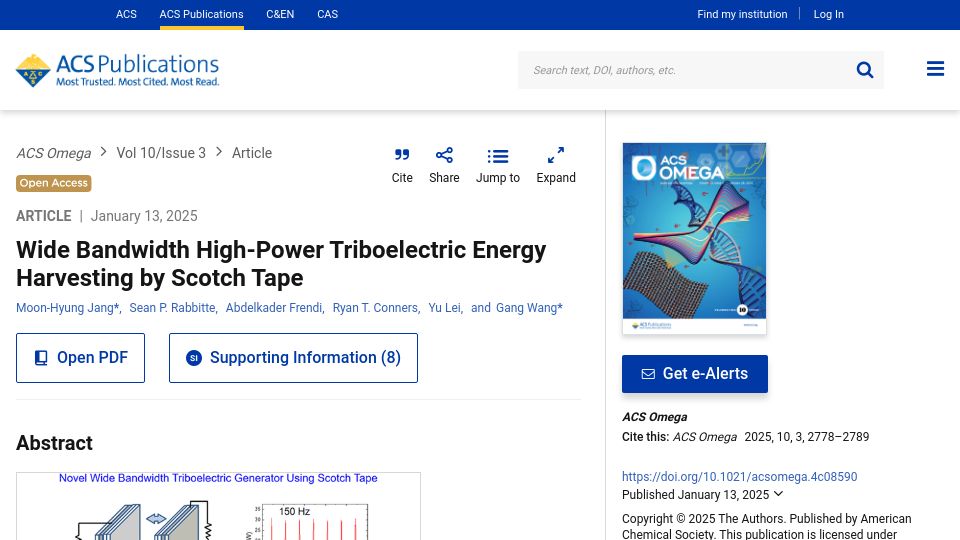
Task: Go to the ACS top nav item
Action: click(126, 14)
